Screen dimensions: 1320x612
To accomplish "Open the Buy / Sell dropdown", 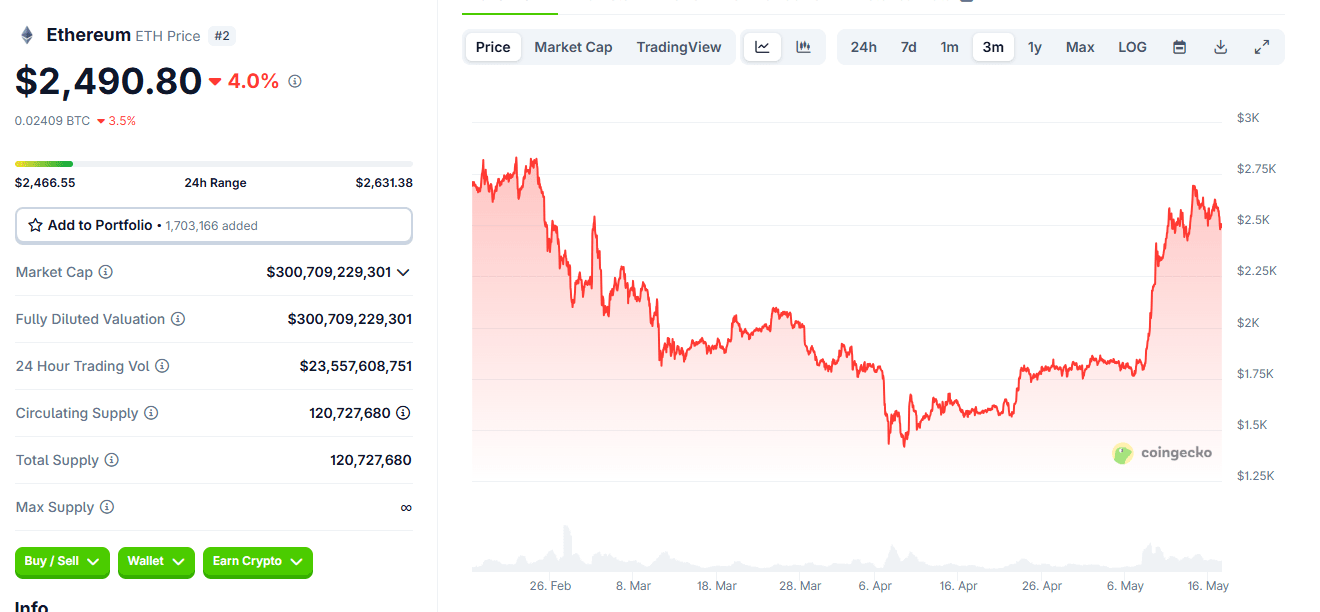I will pyautogui.click(x=62, y=562).
